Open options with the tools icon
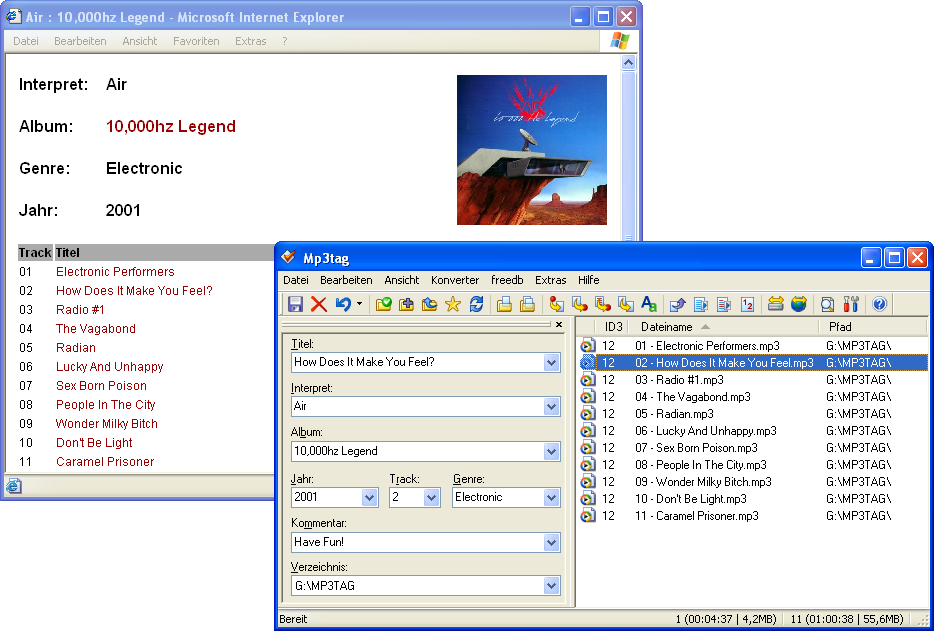 point(851,304)
